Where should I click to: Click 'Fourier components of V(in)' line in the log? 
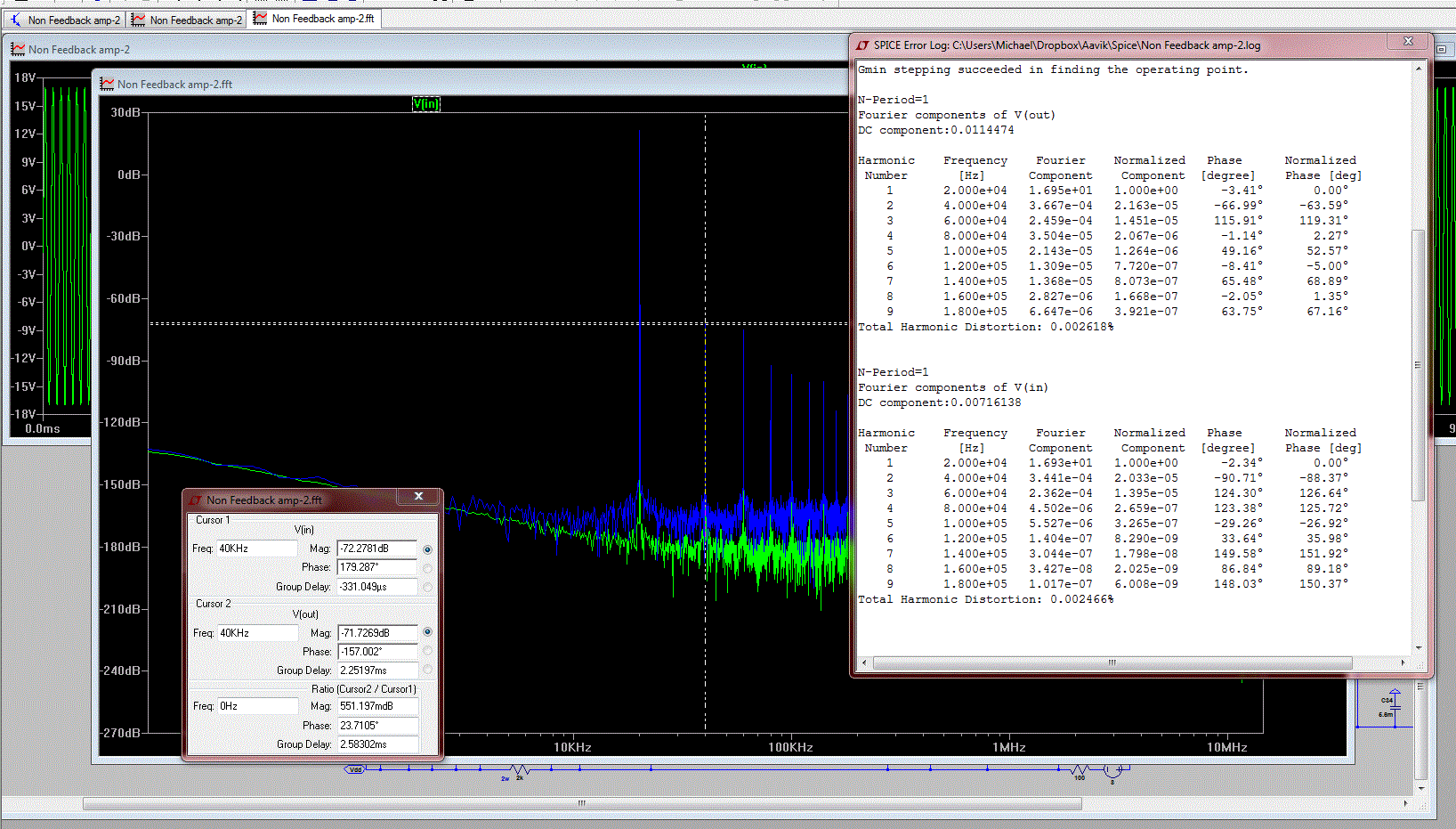click(953, 387)
